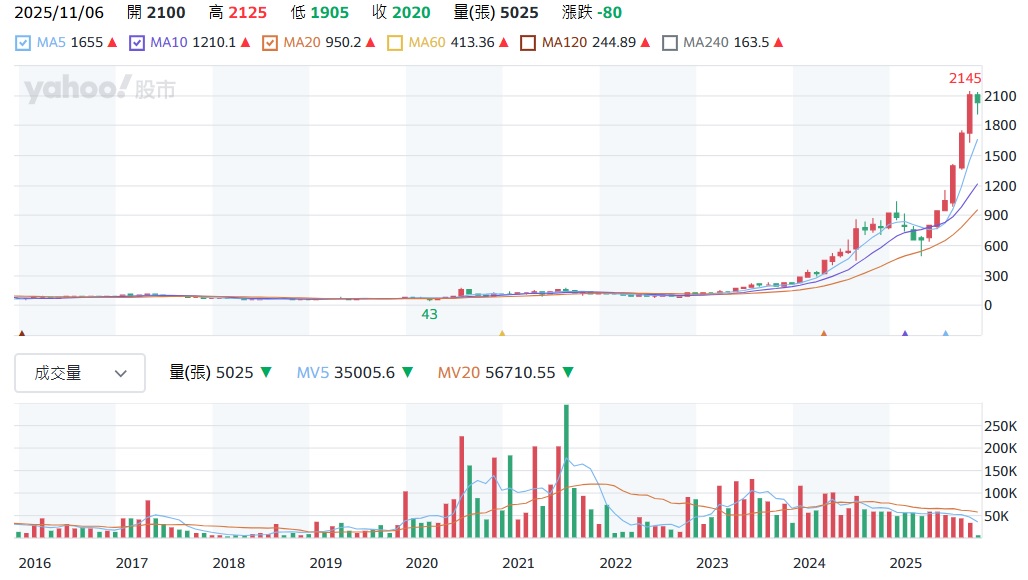Click the dark brown triangle marker at chart's left edge
The height and width of the screenshot is (580, 1028).
tap(22, 334)
